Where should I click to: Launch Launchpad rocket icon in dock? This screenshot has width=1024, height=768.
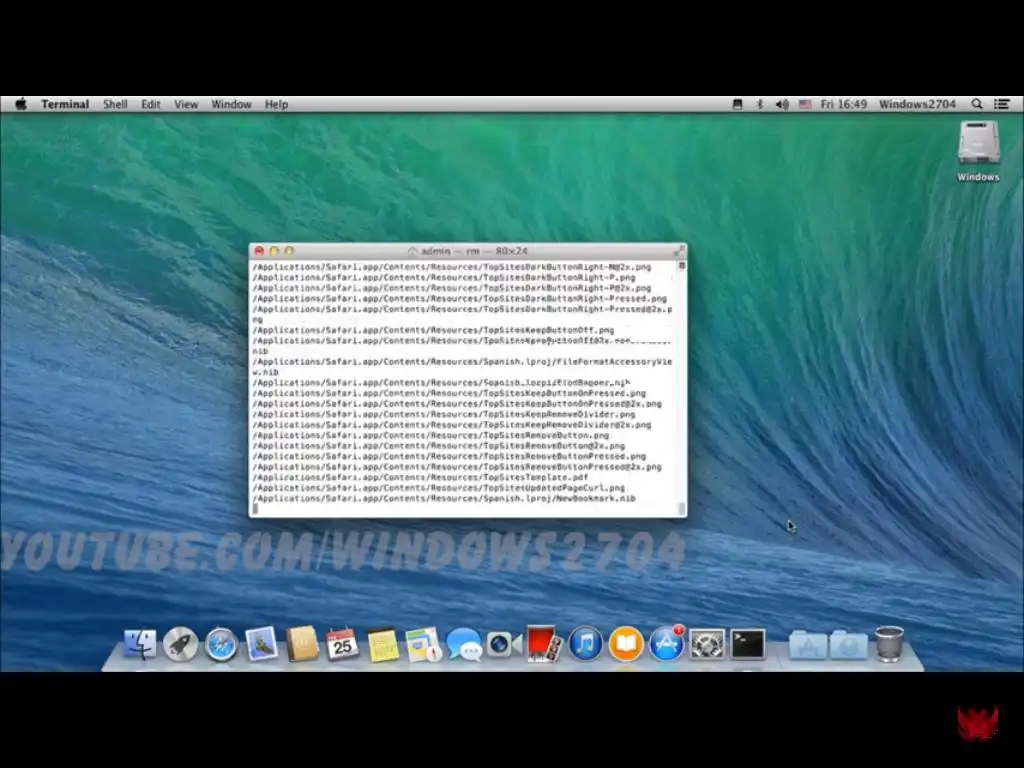pos(180,645)
